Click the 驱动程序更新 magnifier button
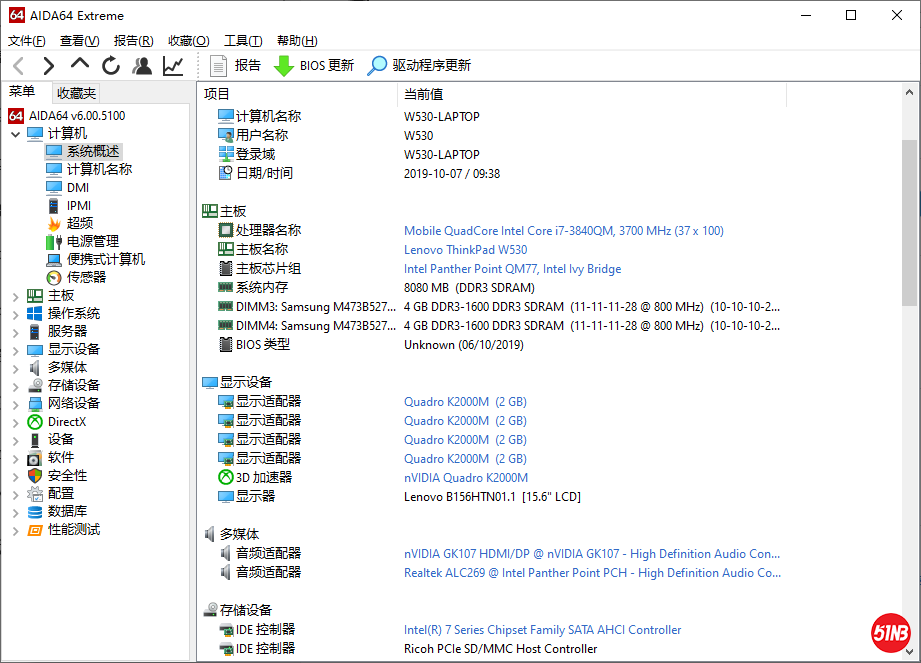Viewport: 921px width, 663px height. point(419,66)
